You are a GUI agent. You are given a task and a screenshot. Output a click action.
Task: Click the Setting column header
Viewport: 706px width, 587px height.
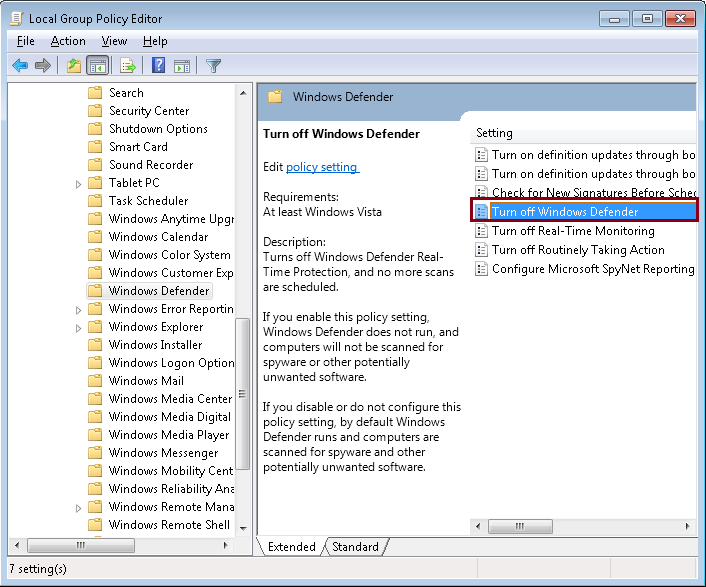(x=583, y=133)
